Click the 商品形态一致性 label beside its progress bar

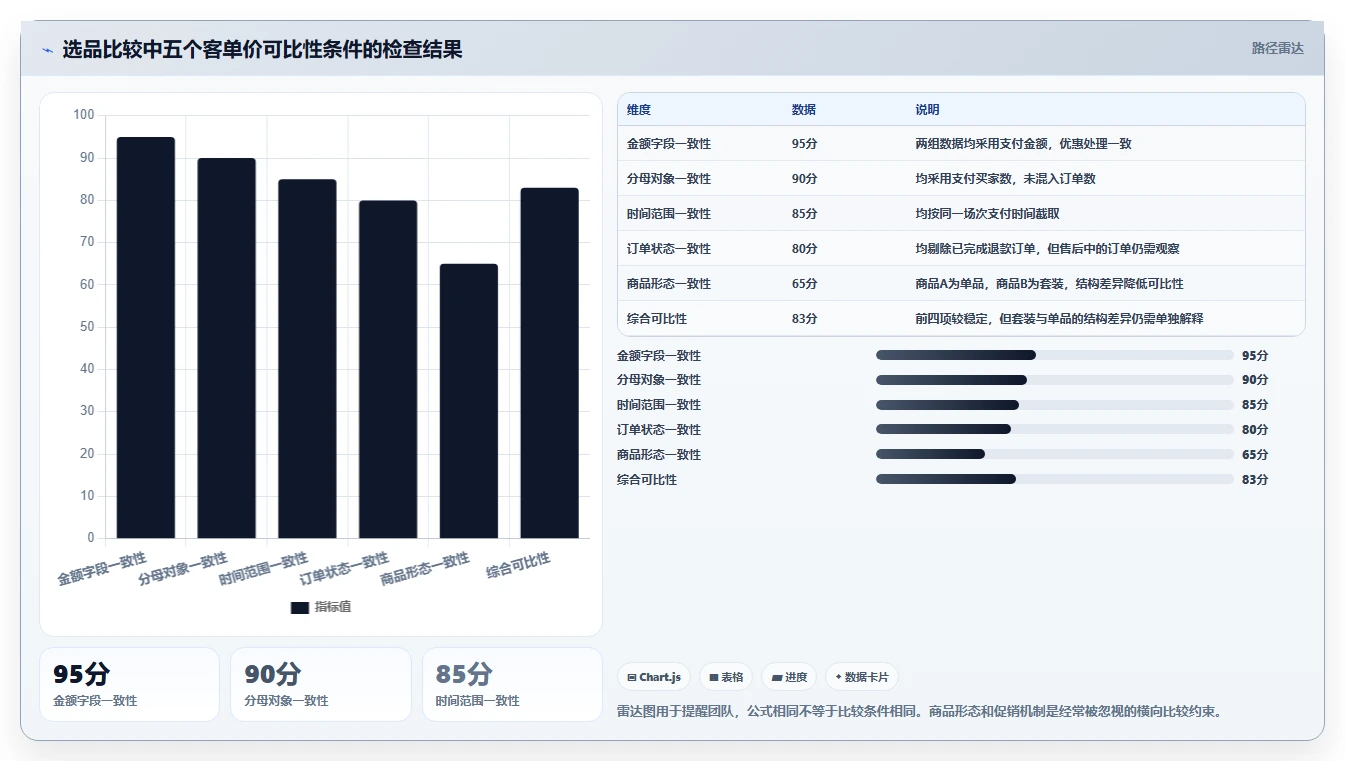(x=659, y=455)
